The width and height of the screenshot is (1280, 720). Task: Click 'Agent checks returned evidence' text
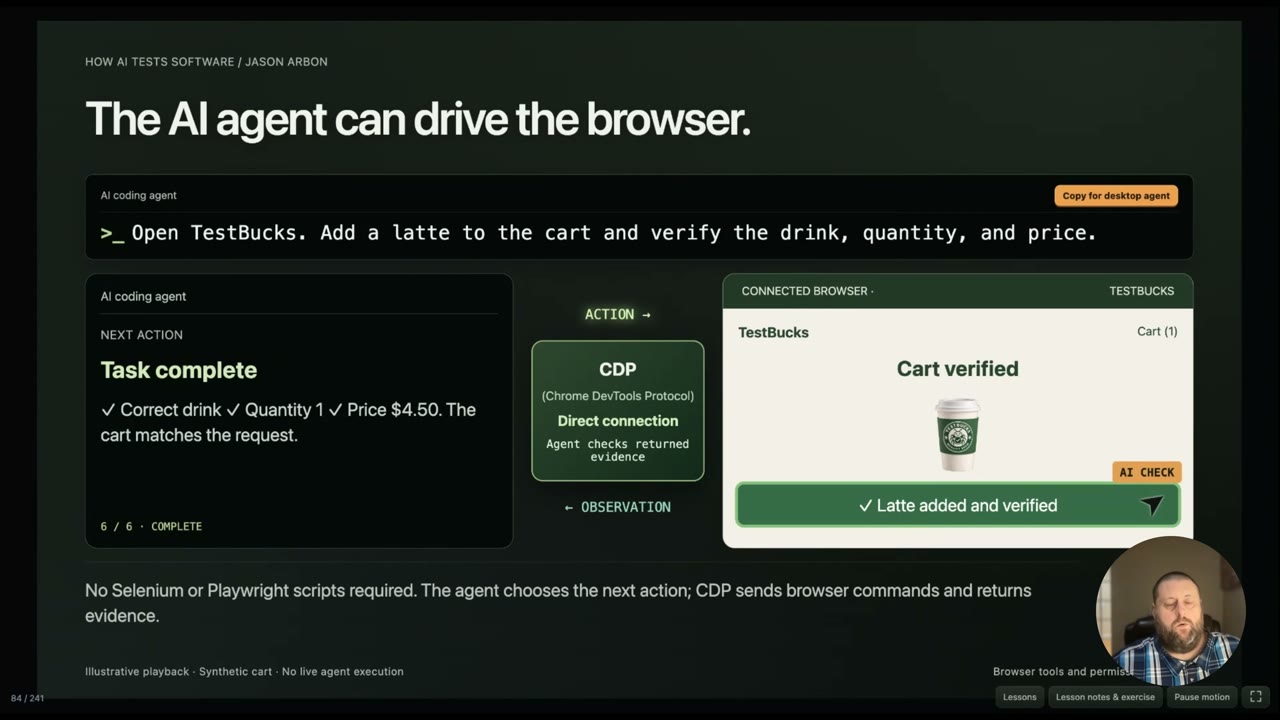tap(617, 450)
